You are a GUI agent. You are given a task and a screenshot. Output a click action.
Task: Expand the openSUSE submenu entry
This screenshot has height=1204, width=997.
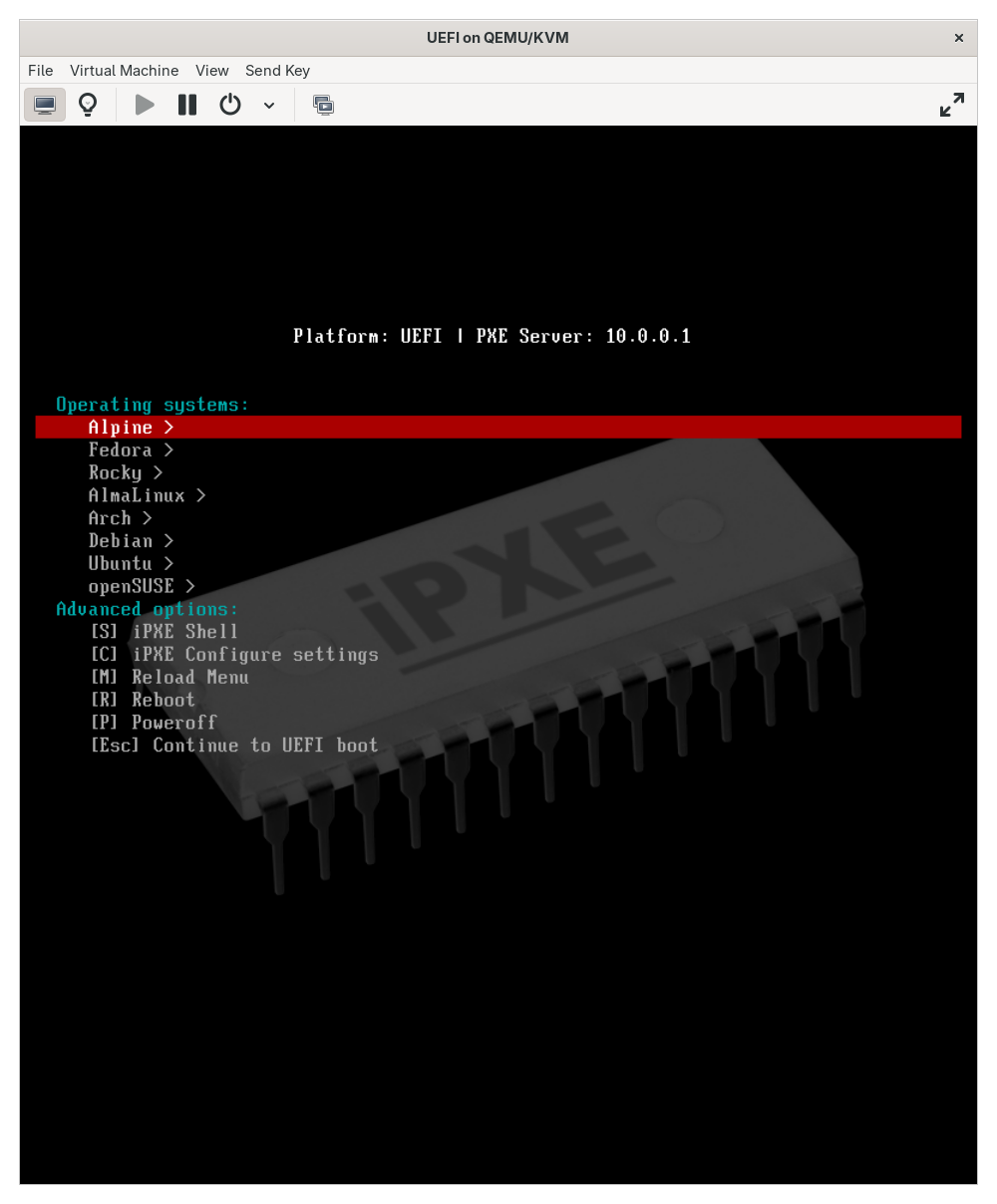click(142, 586)
